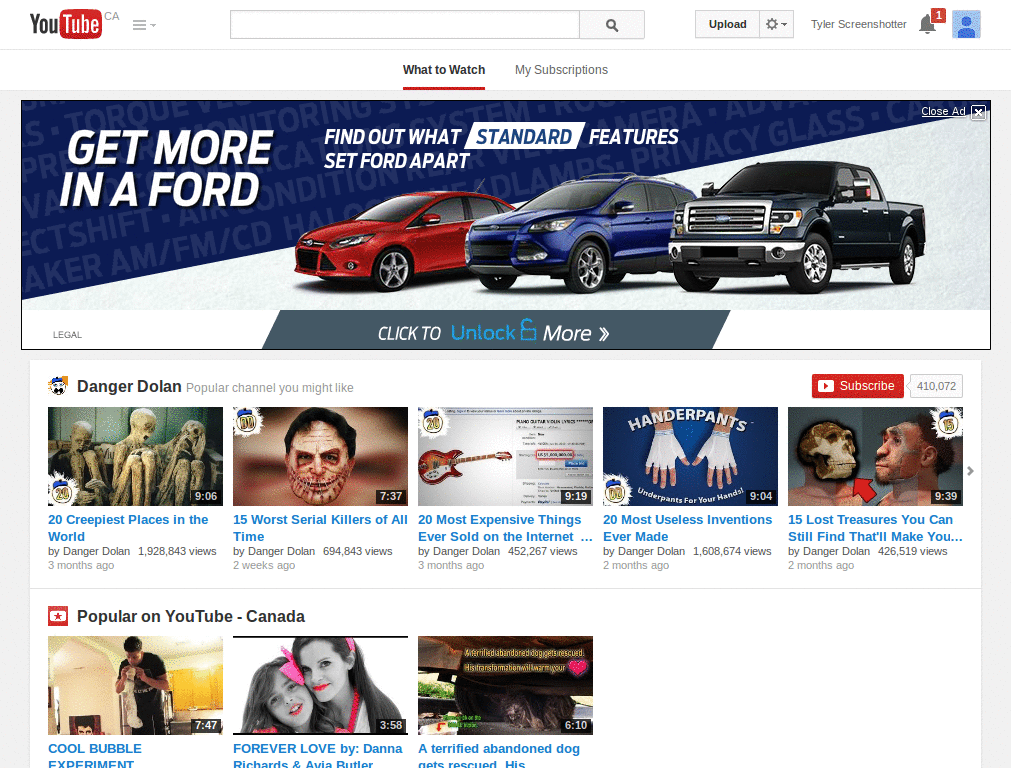The height and width of the screenshot is (768, 1024).
Task: Open the settings gear dropdown
Action: pyautogui.click(x=776, y=24)
